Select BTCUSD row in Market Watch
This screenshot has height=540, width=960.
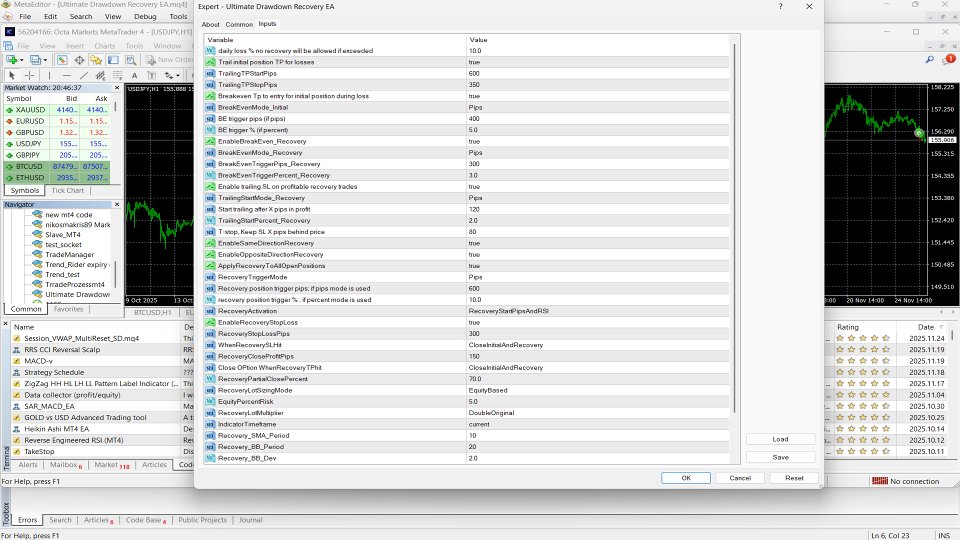pos(56,167)
